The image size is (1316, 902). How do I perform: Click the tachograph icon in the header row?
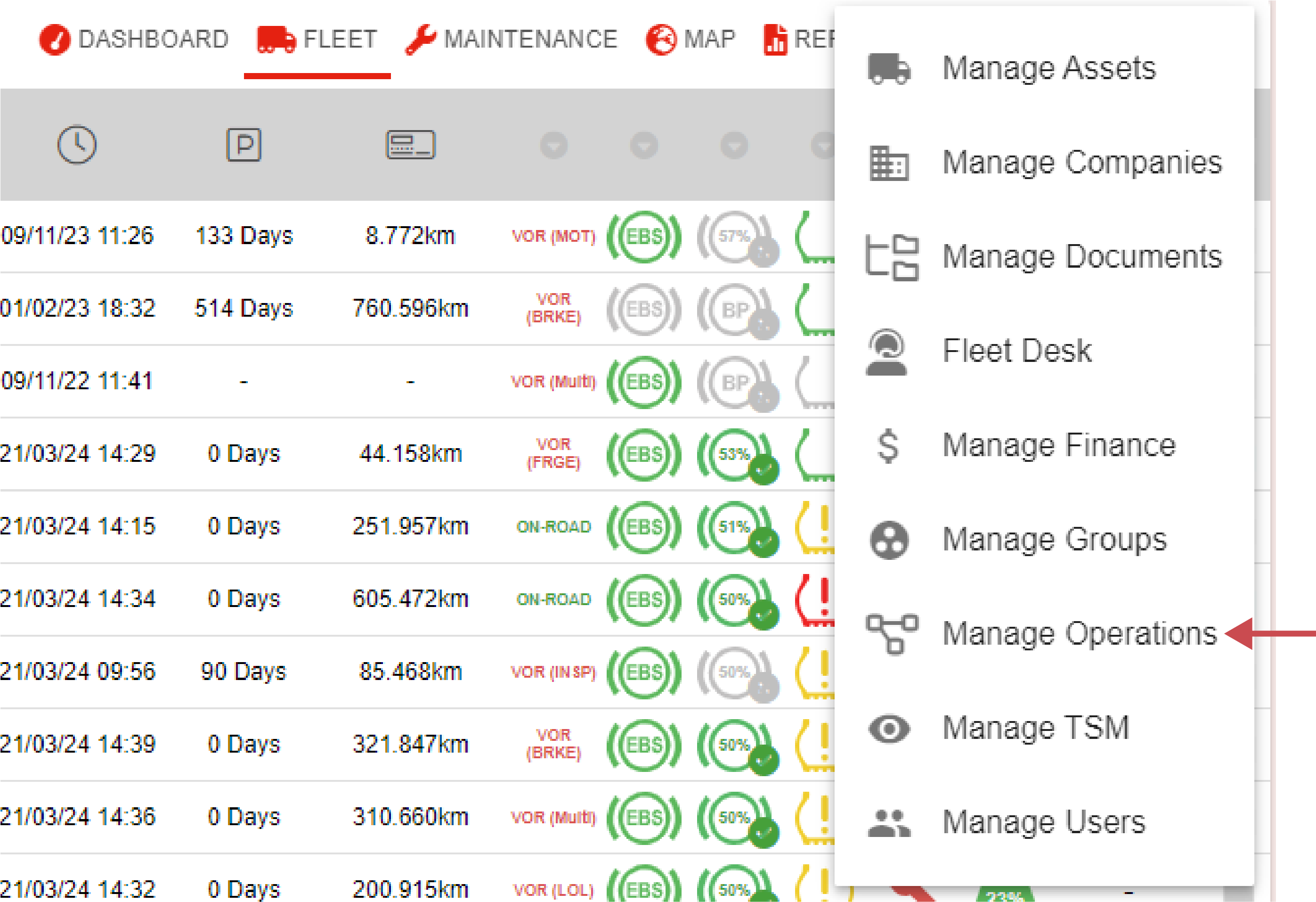coord(410,145)
